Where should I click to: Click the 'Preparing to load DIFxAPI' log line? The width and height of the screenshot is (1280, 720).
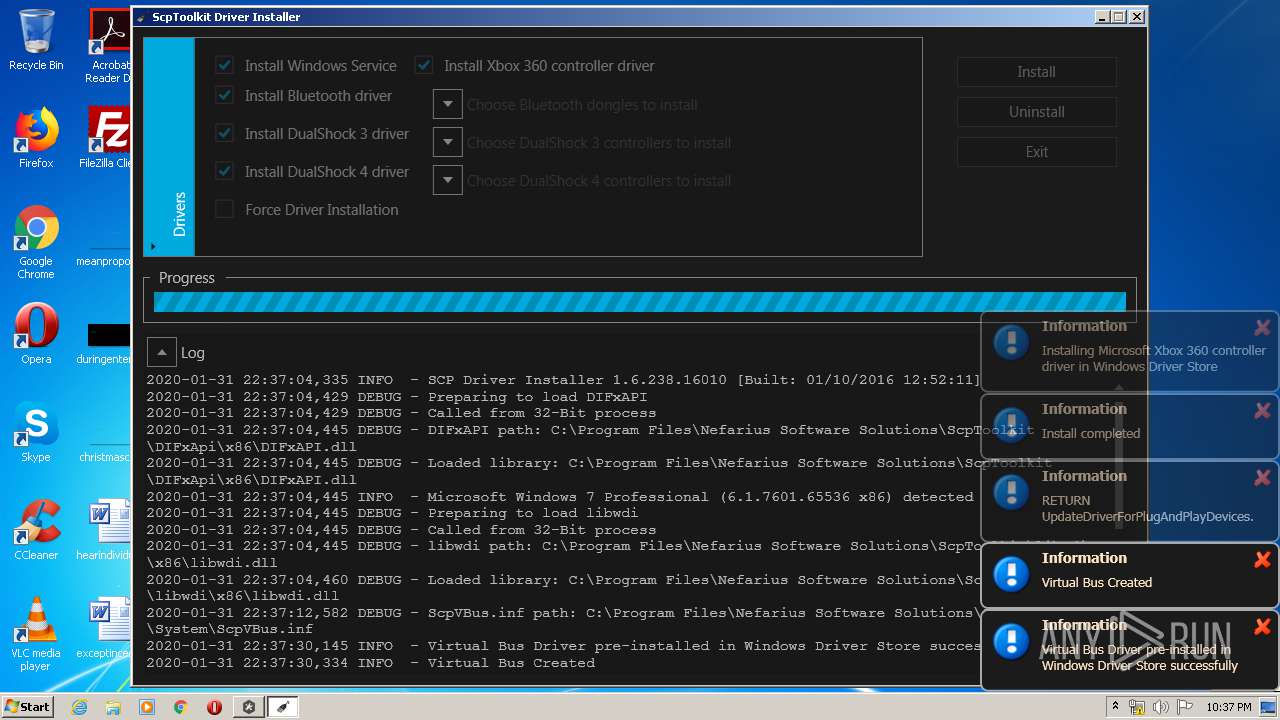click(396, 397)
